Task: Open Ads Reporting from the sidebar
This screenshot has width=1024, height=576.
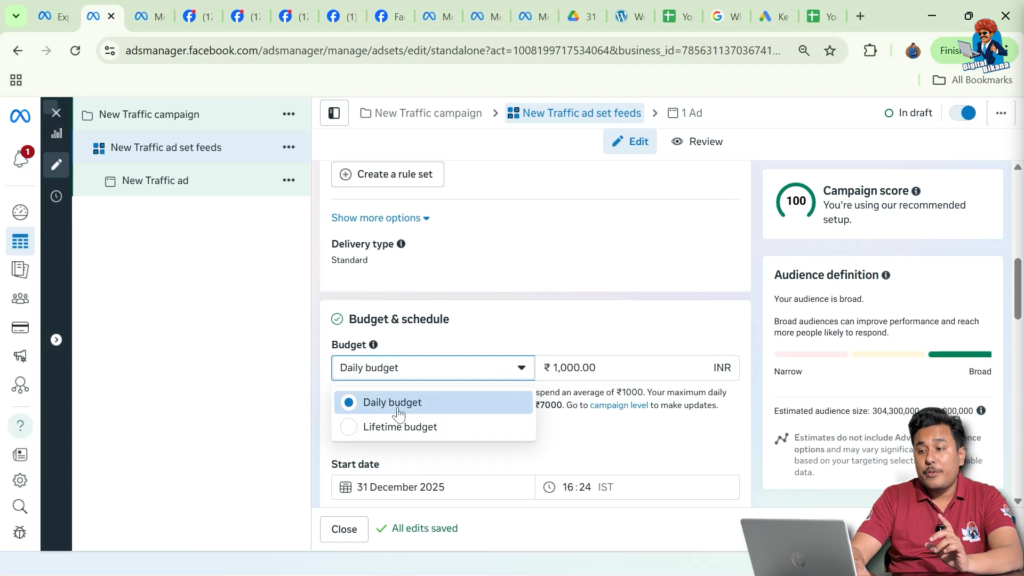Action: point(19,269)
